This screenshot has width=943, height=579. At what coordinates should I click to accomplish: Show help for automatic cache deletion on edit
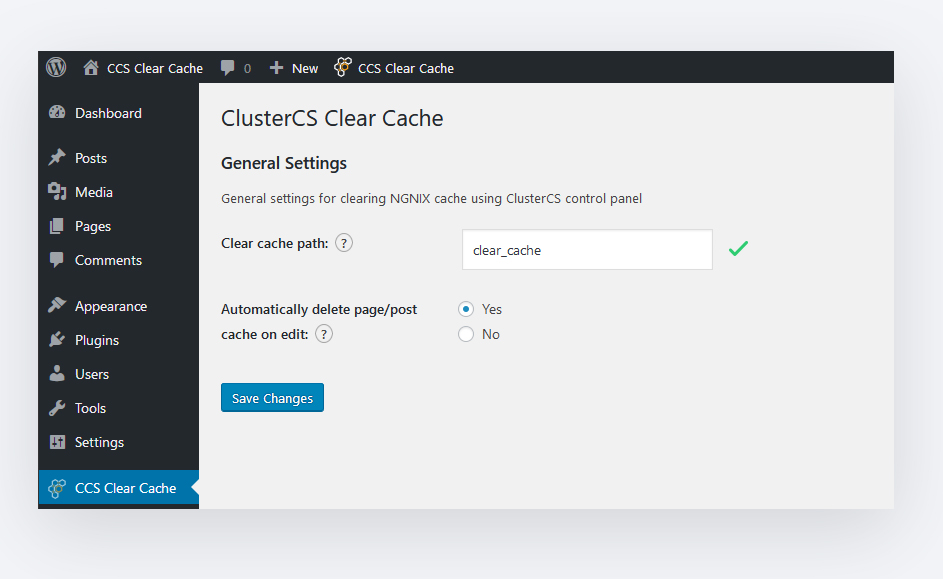coord(324,334)
